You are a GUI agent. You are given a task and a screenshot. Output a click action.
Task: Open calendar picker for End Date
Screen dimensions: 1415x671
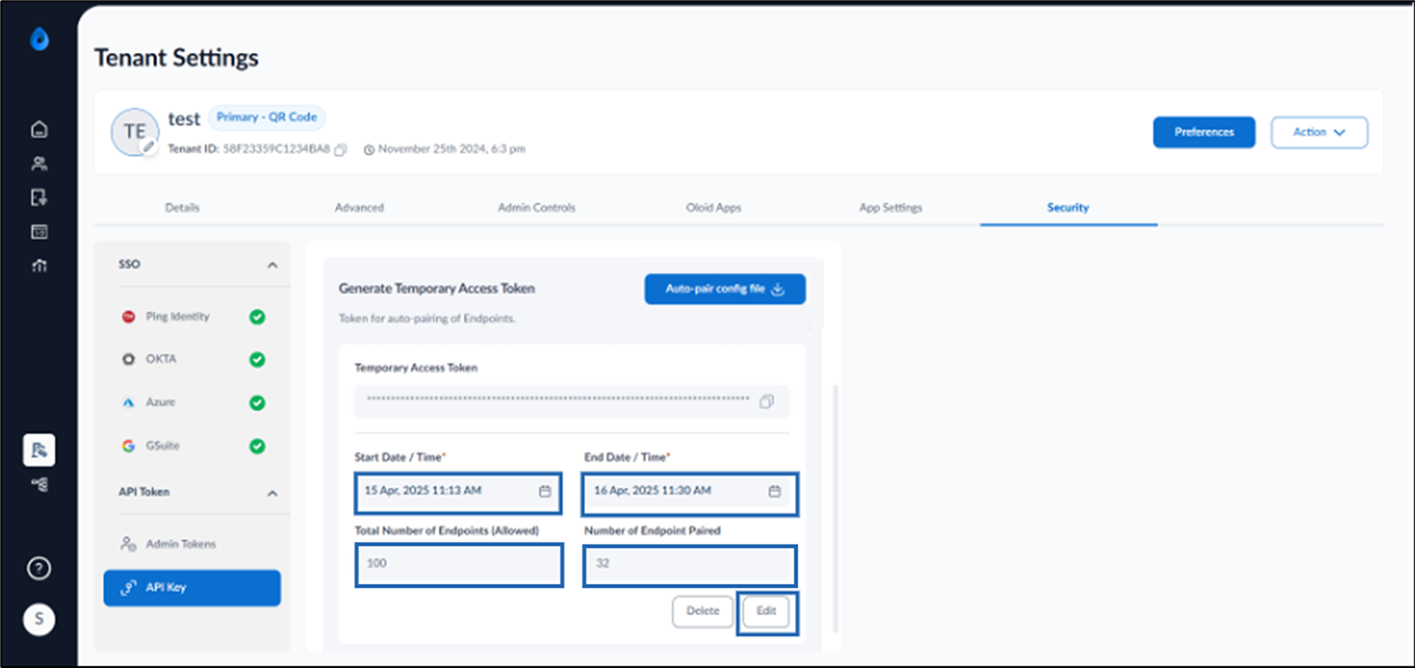coord(774,491)
